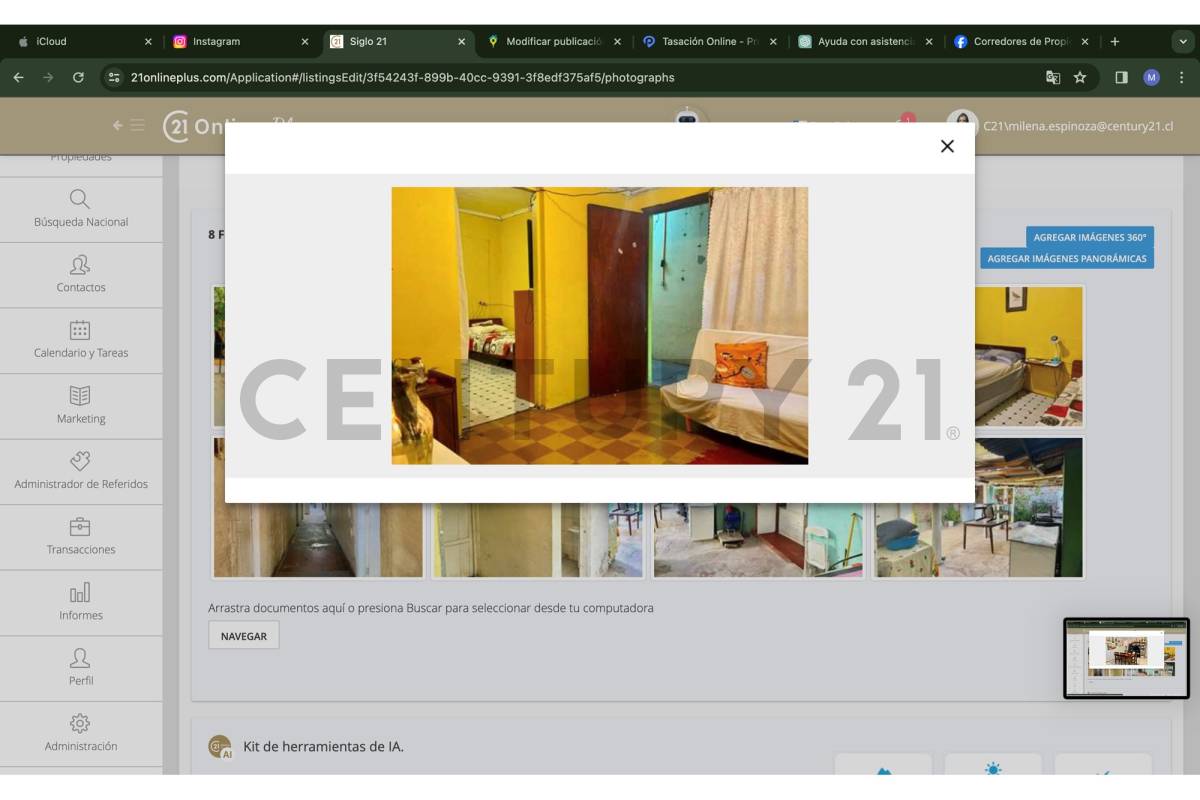Click the floating screenshot preview thumbnail
The width and height of the screenshot is (1200, 800).
1126,658
